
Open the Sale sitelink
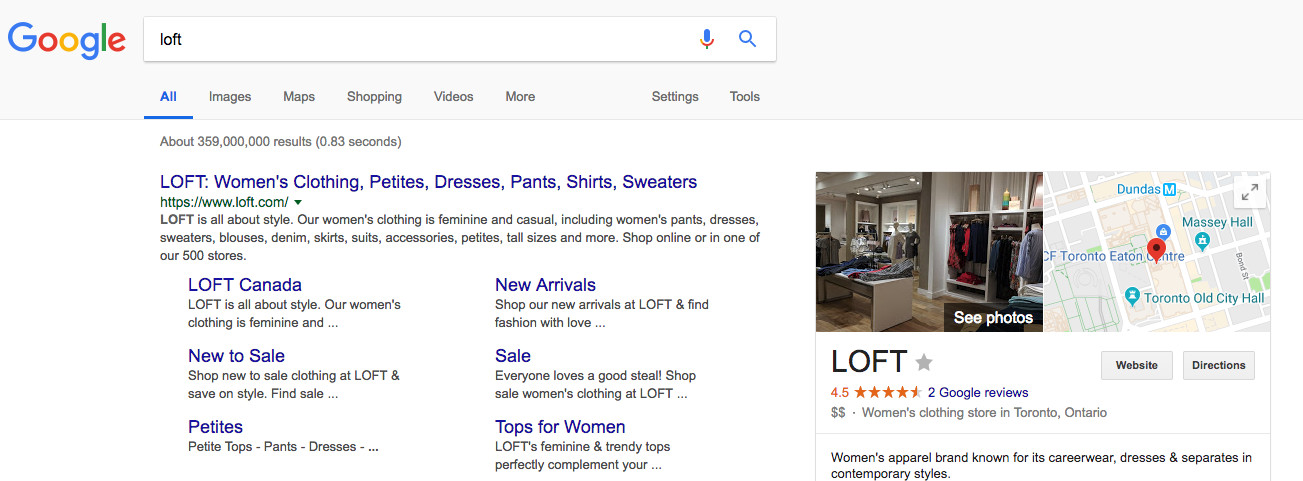(x=513, y=356)
